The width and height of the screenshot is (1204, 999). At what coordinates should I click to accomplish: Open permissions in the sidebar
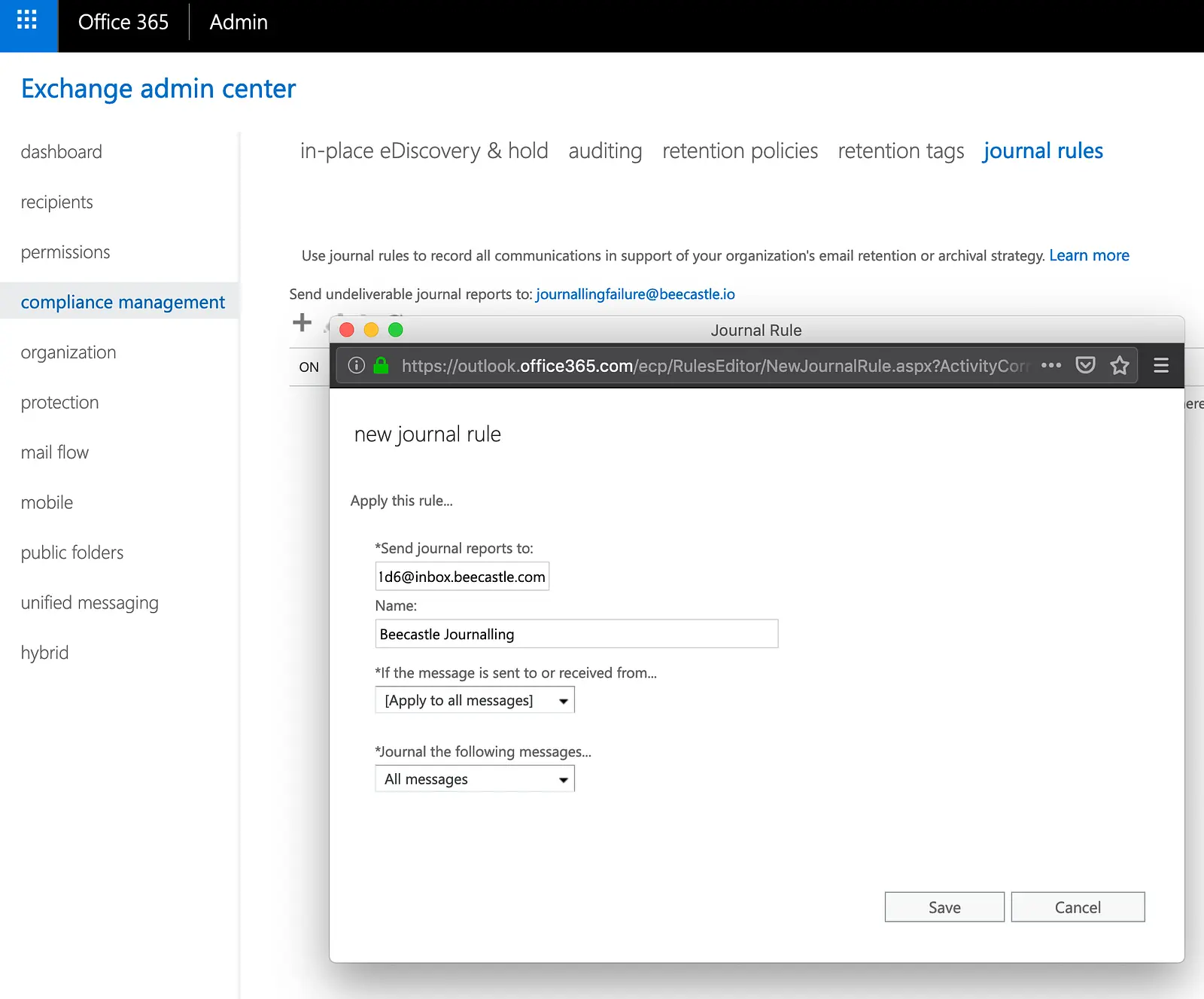click(x=65, y=252)
